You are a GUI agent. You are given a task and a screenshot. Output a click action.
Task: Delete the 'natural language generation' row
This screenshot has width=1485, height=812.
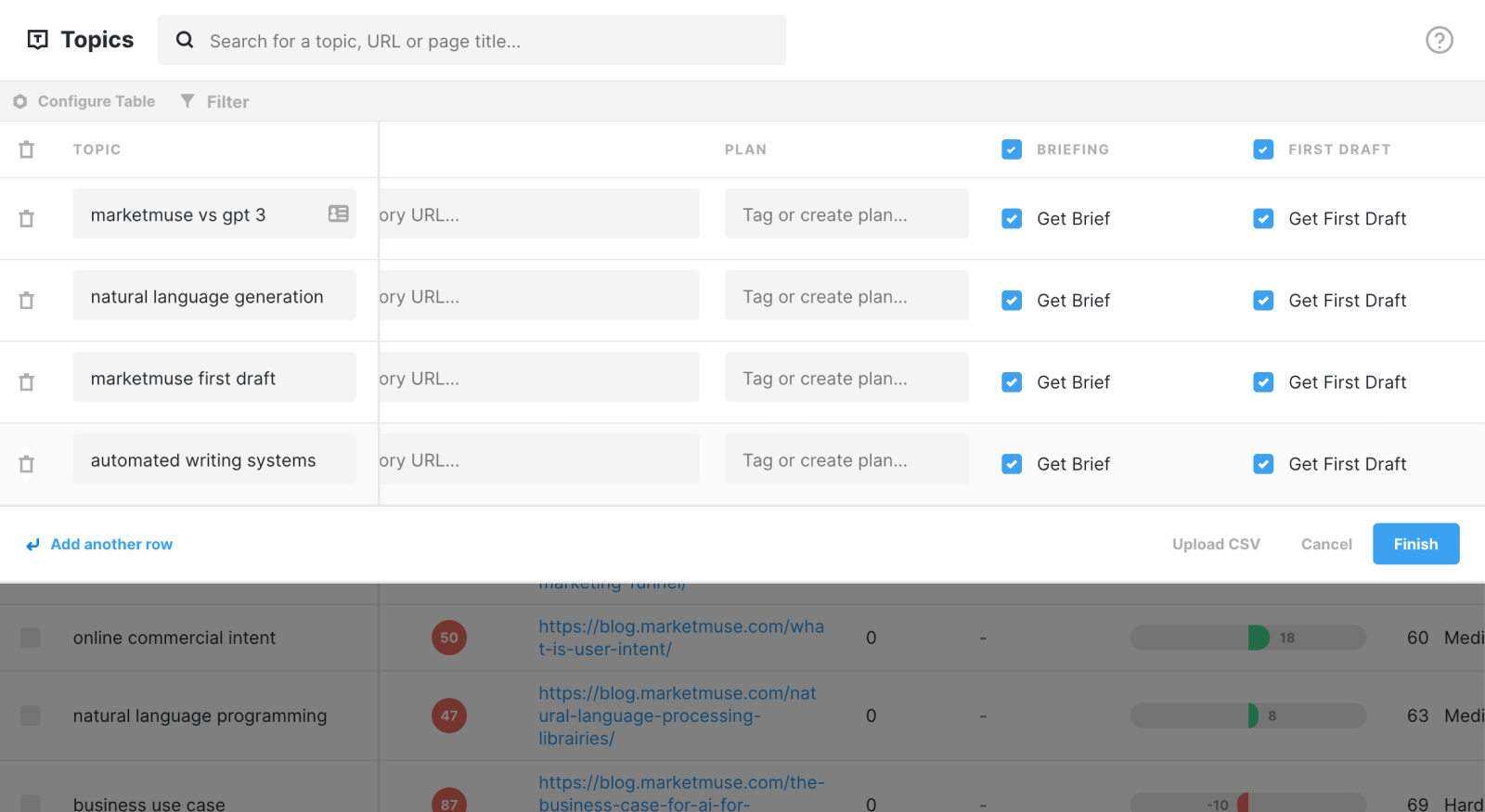point(27,300)
